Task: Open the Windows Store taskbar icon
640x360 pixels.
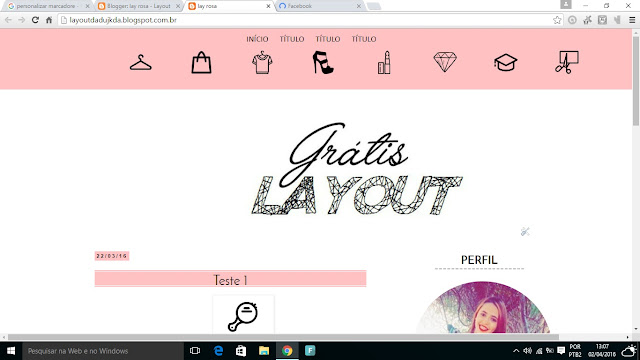Action: click(241, 351)
